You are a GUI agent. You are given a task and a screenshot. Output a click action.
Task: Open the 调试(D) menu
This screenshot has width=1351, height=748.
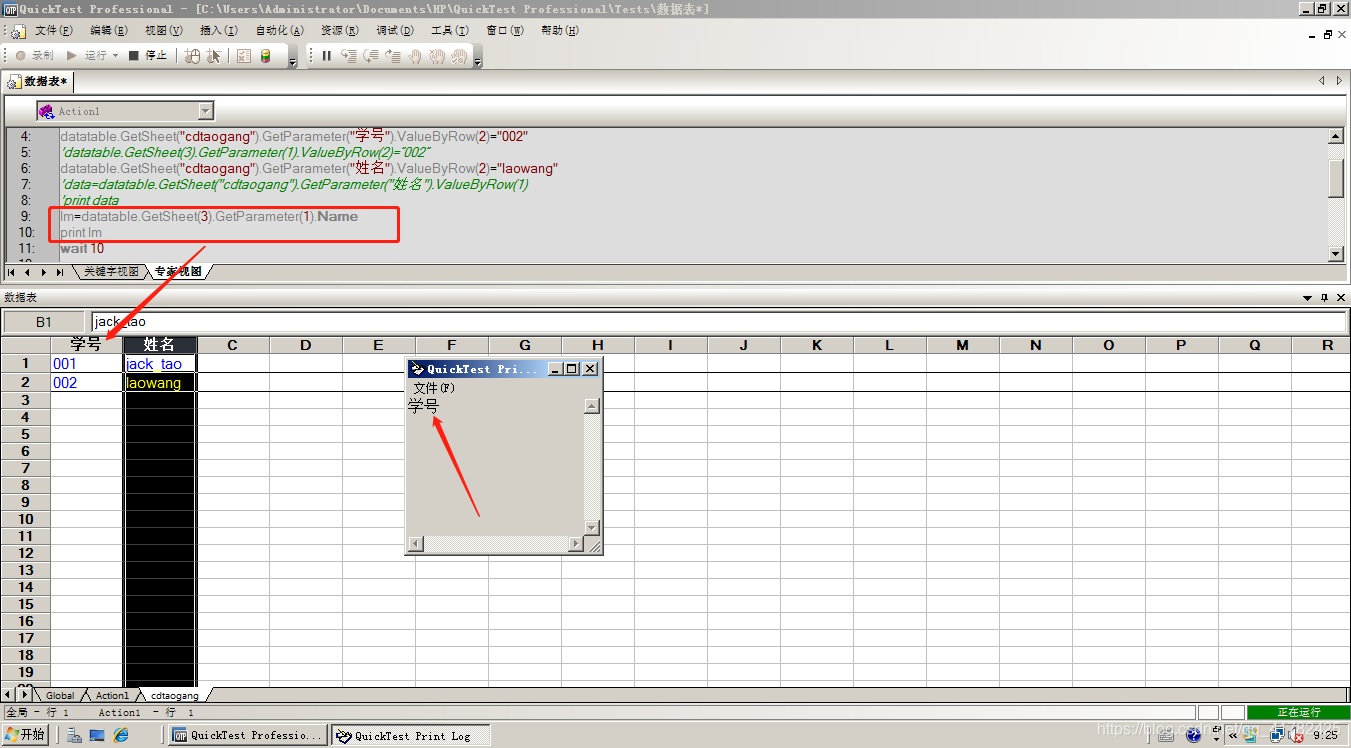pyautogui.click(x=395, y=31)
